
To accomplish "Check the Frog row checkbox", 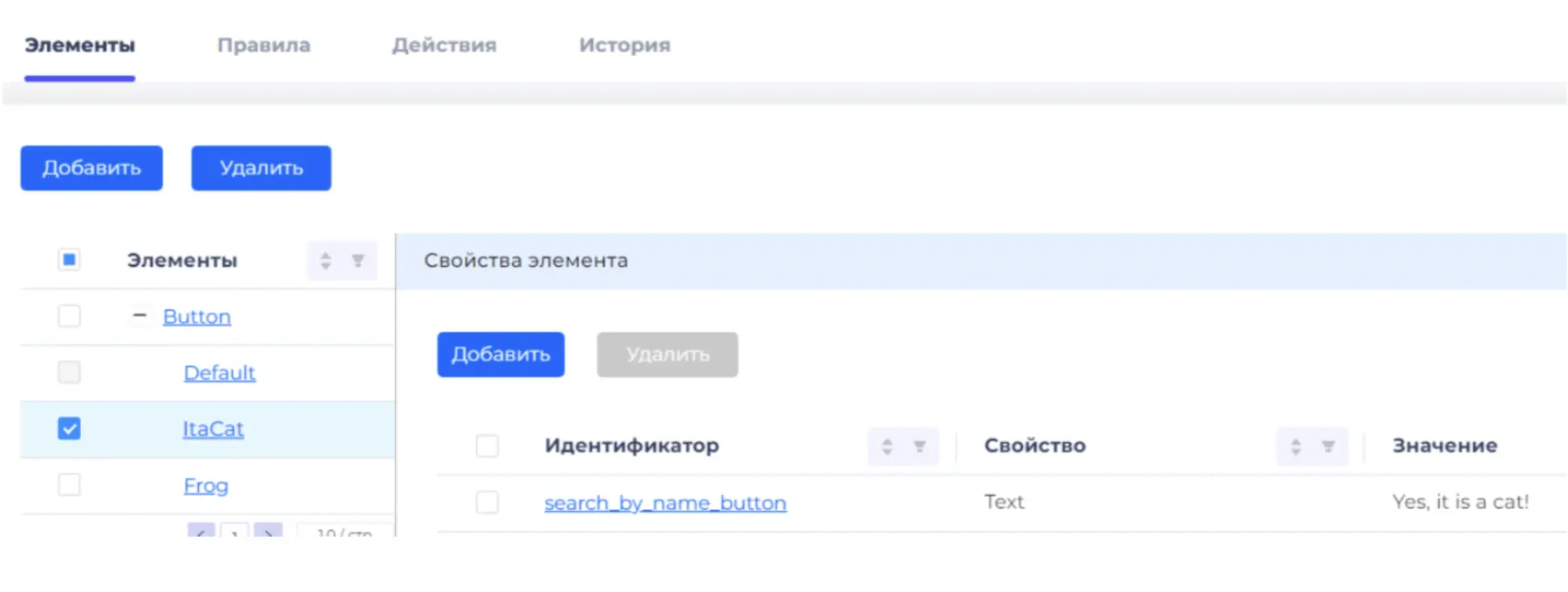I will point(69,485).
